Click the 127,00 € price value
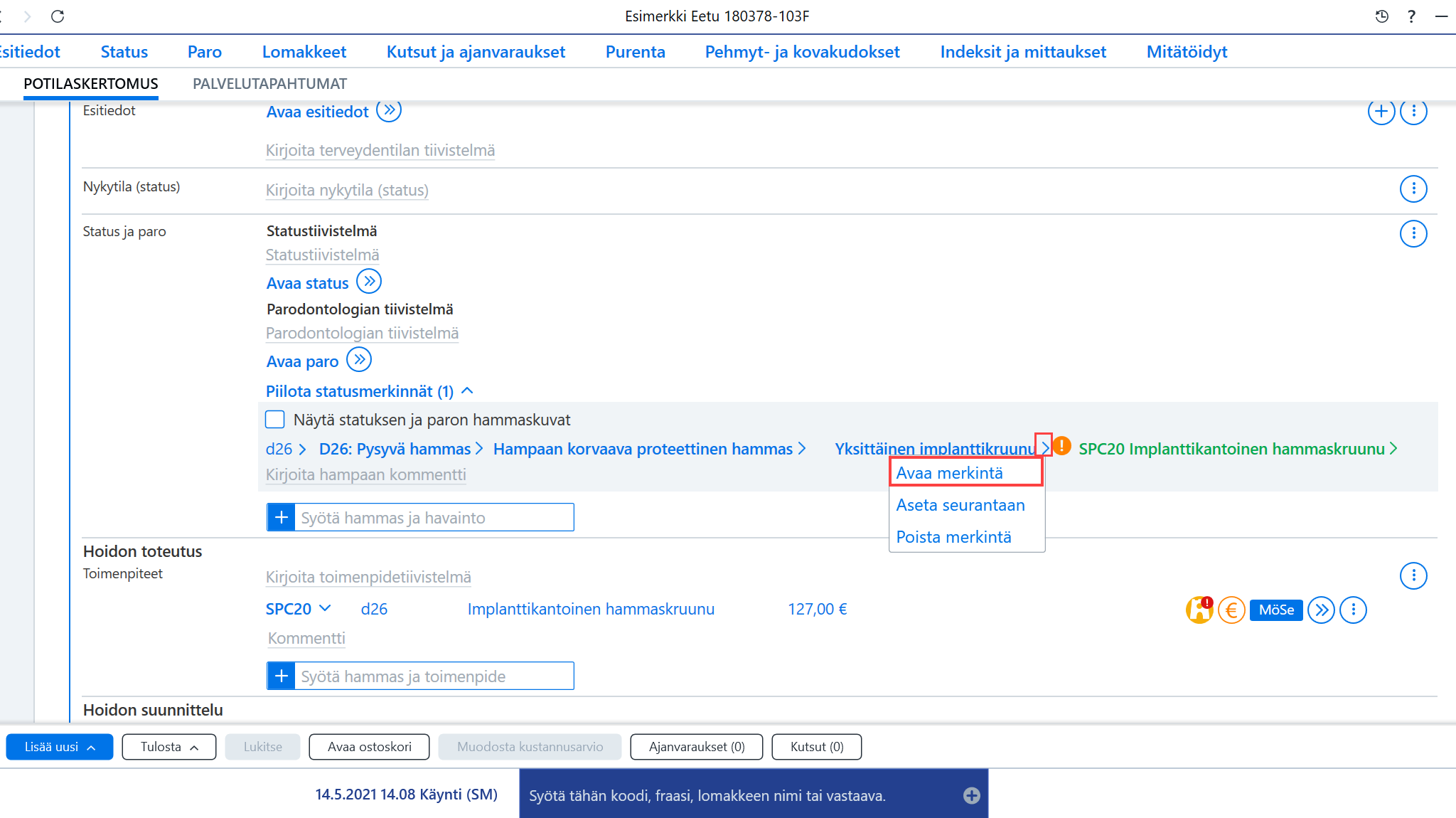This screenshot has height=818, width=1456. pos(818,609)
